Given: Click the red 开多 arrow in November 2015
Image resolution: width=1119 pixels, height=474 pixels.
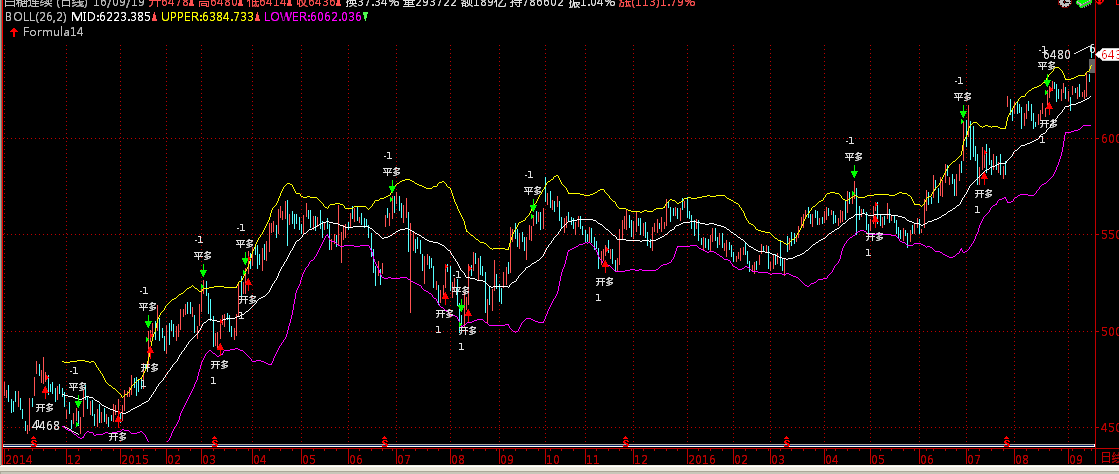Looking at the screenshot, I should pos(605,265).
